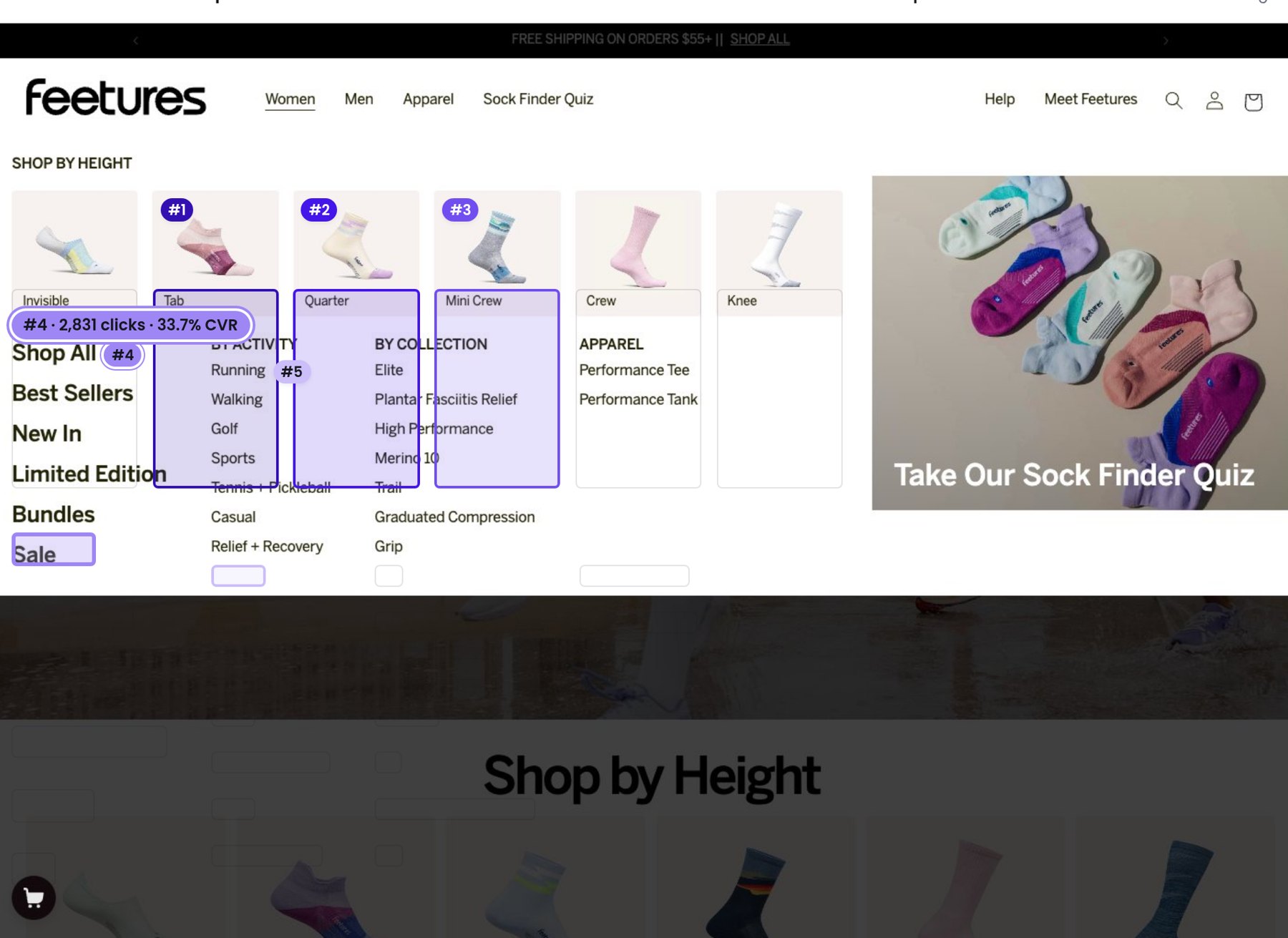Choose High Performance collection
Viewport: 1288px width, 938px height.
click(x=434, y=429)
